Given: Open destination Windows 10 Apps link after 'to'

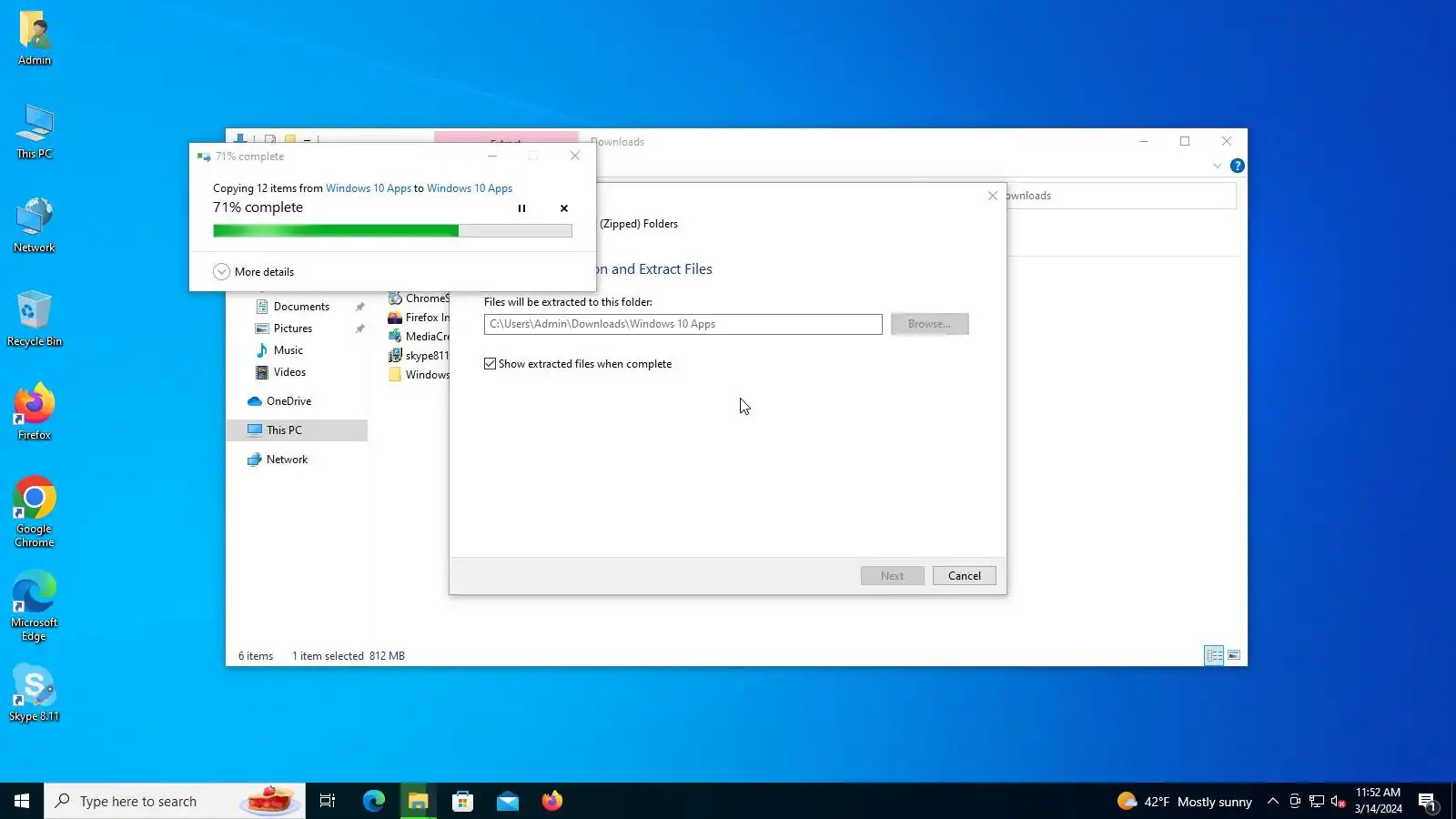Looking at the screenshot, I should (x=470, y=188).
